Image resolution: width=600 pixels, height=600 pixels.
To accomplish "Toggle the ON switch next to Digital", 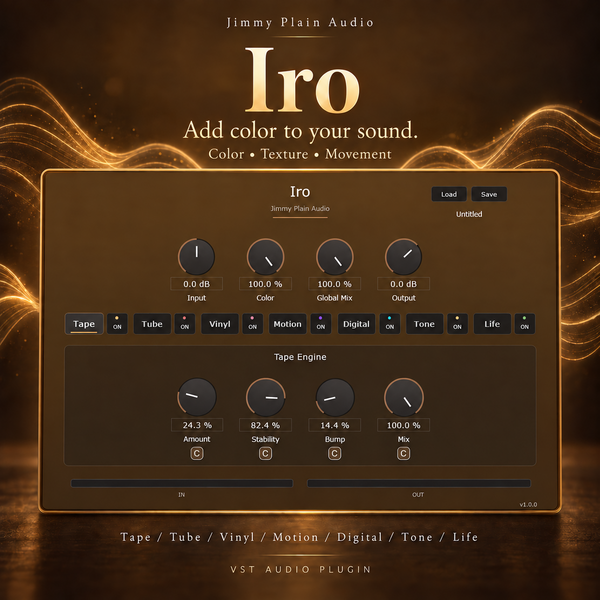I will pos(390,324).
